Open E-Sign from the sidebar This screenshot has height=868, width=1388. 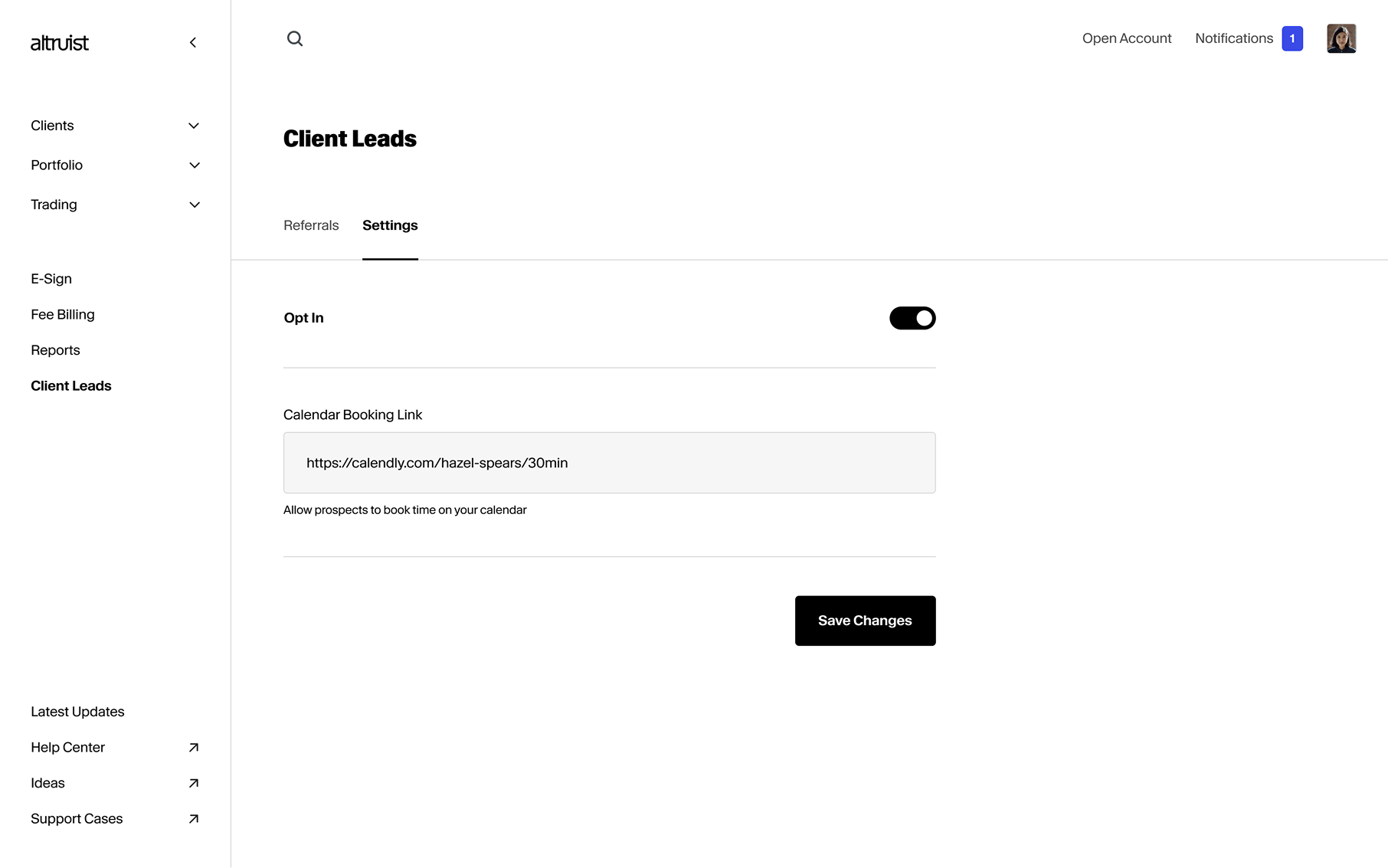pos(51,279)
